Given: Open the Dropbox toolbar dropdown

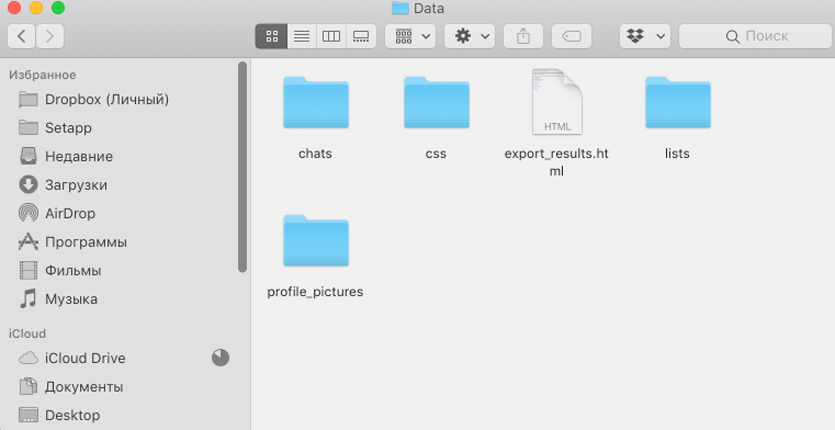Looking at the screenshot, I should 645,36.
